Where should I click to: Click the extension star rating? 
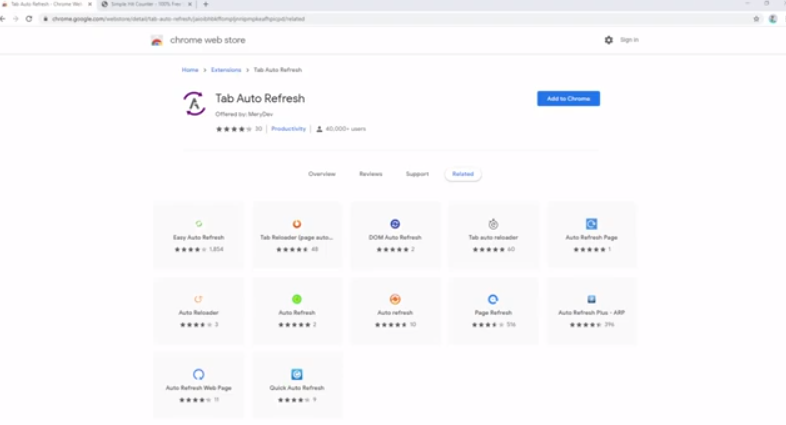[234, 129]
